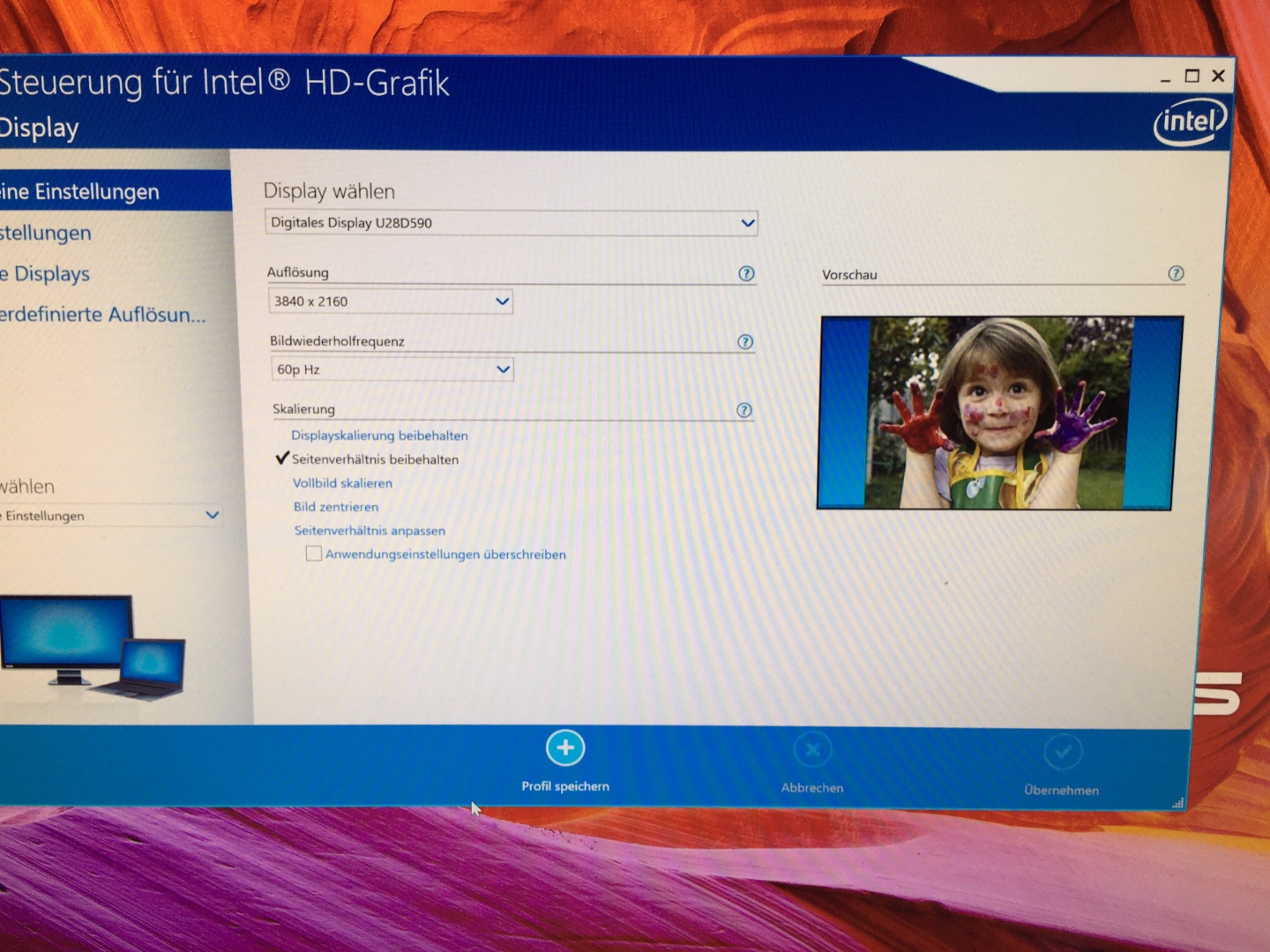1270x952 pixels.
Task: Click the 'Skalierung' label
Action: point(304,409)
